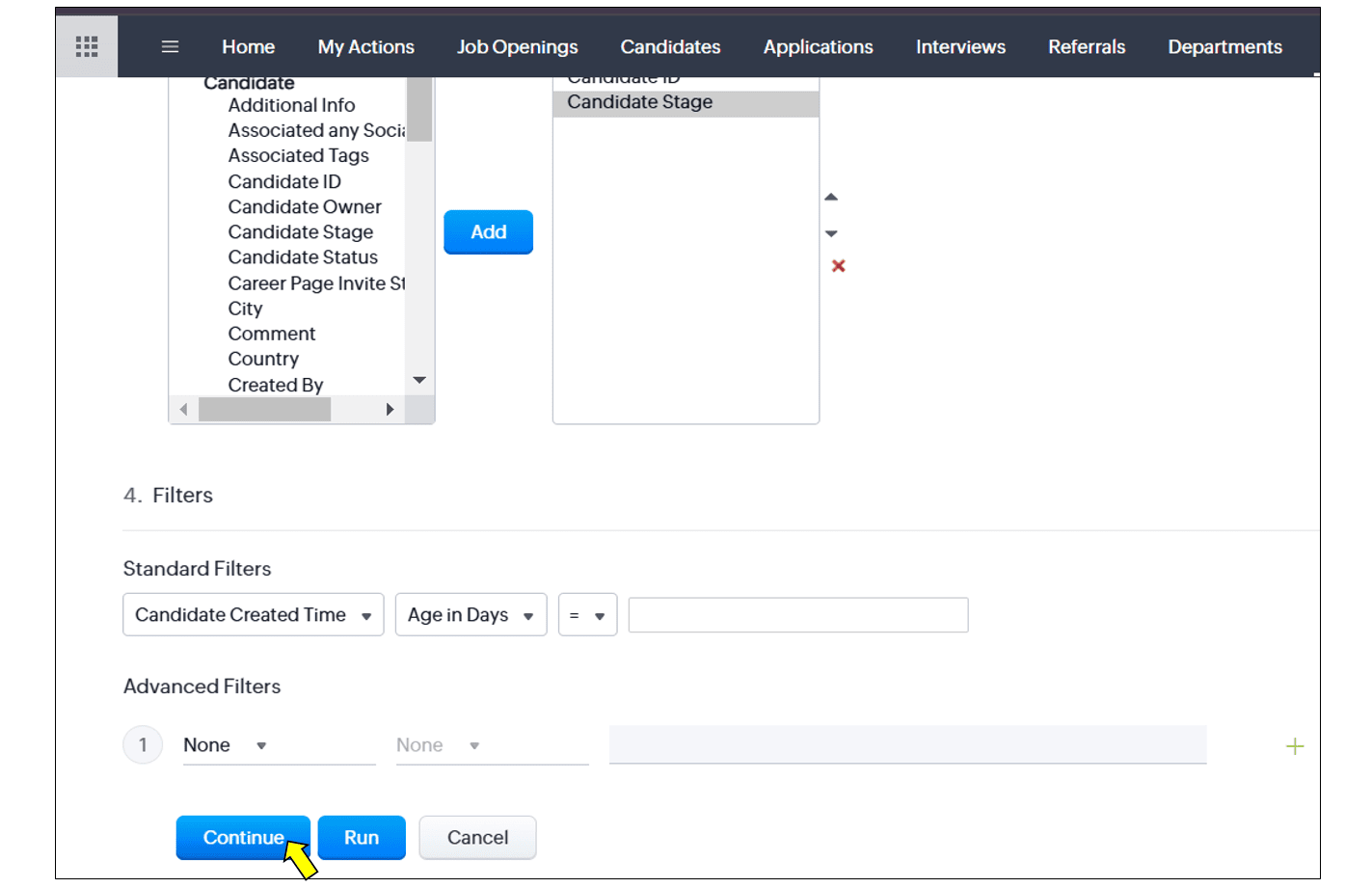Open advanced filter None condition dropdown
The width and height of the screenshot is (1372, 888).
pyautogui.click(x=492, y=745)
